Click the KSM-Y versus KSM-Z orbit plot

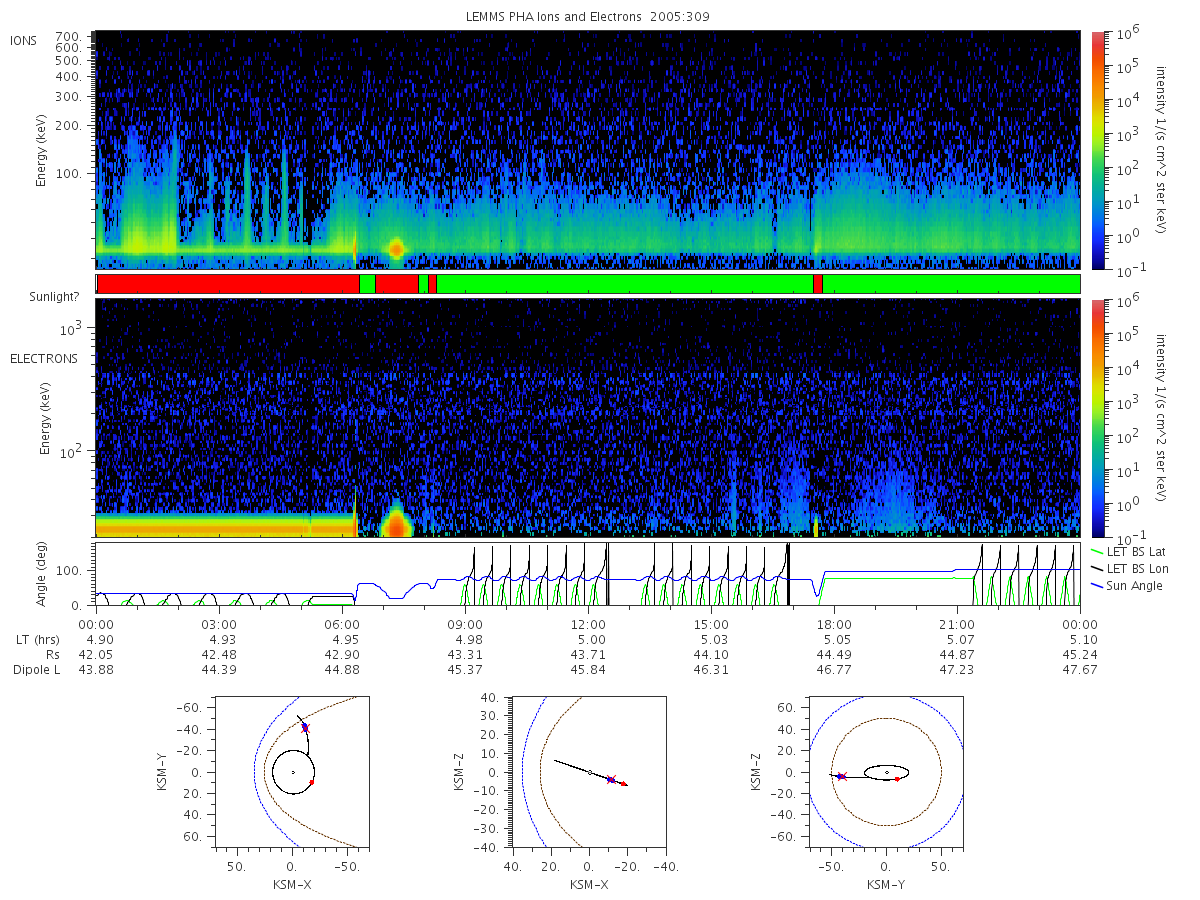pyautogui.click(x=887, y=771)
